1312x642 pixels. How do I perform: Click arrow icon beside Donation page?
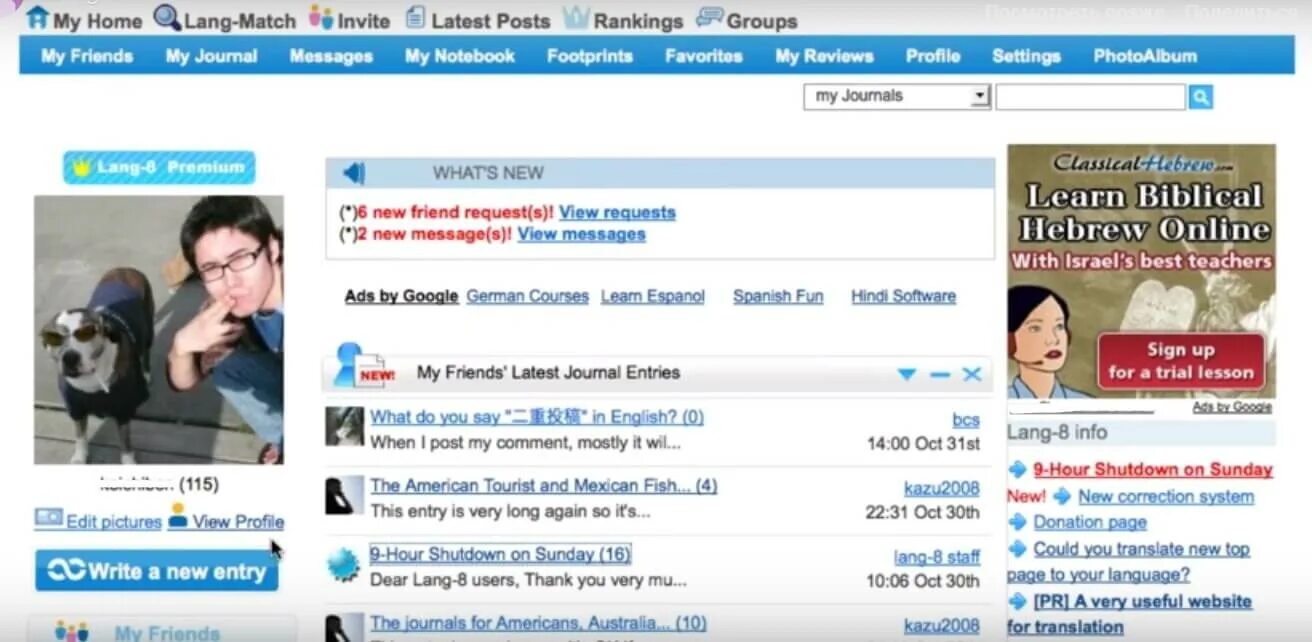(x=1017, y=522)
